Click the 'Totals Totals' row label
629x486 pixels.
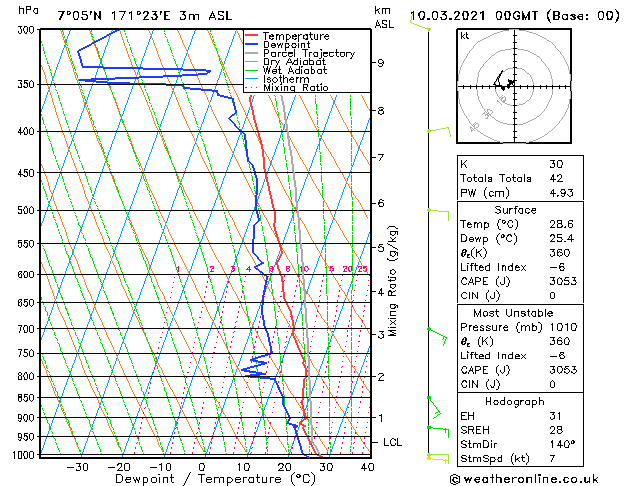496,178
